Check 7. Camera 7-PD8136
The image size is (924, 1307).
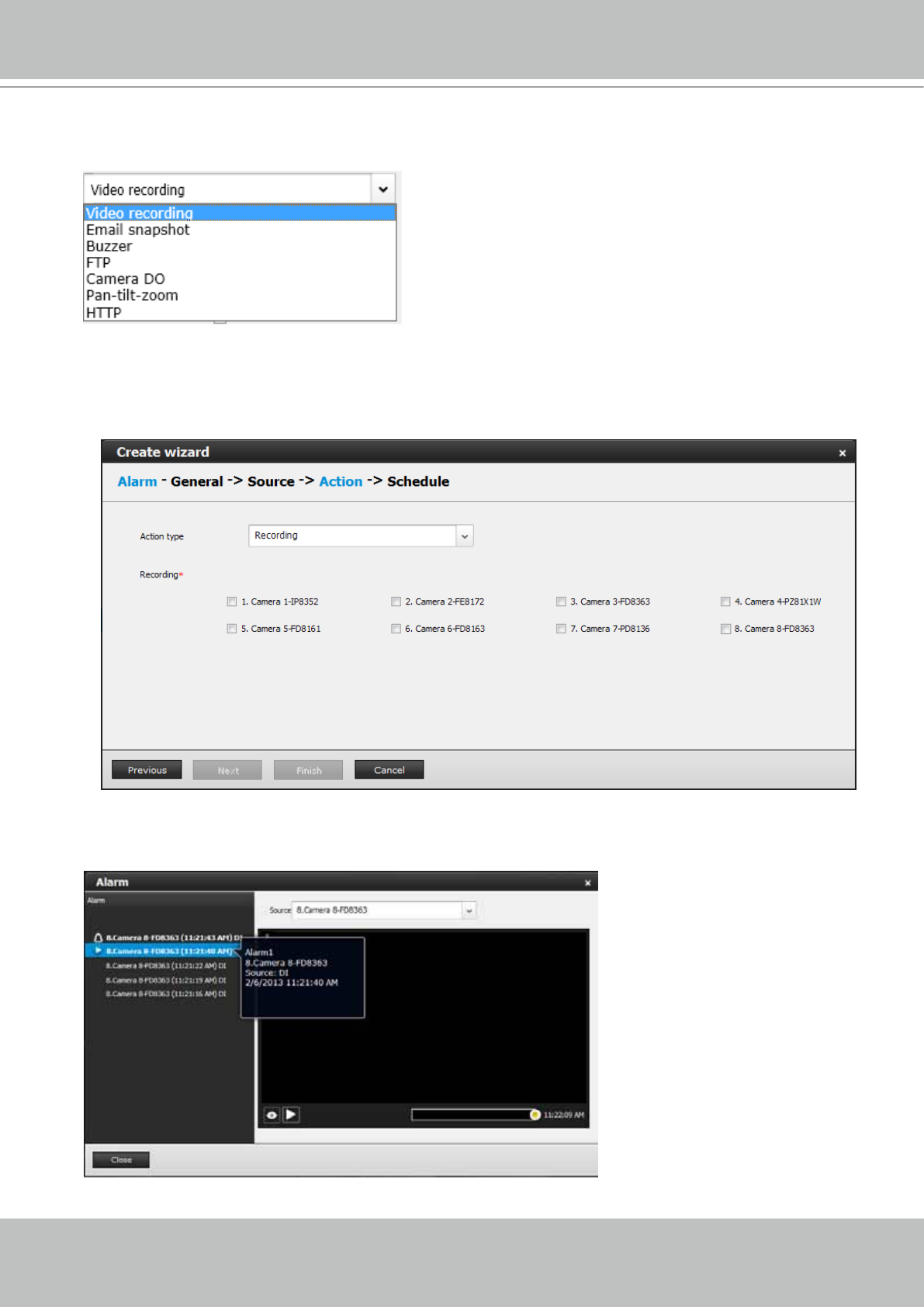point(561,629)
